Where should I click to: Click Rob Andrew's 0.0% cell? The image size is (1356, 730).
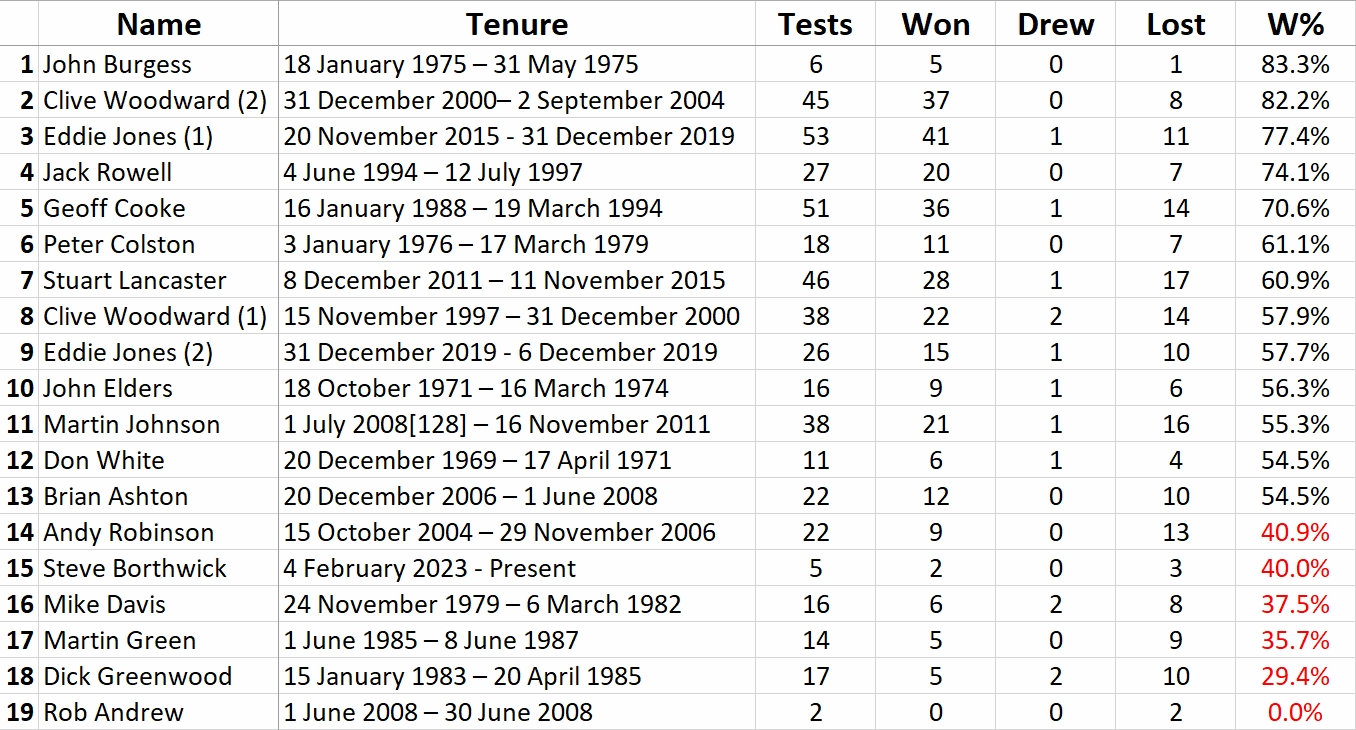[1295, 713]
